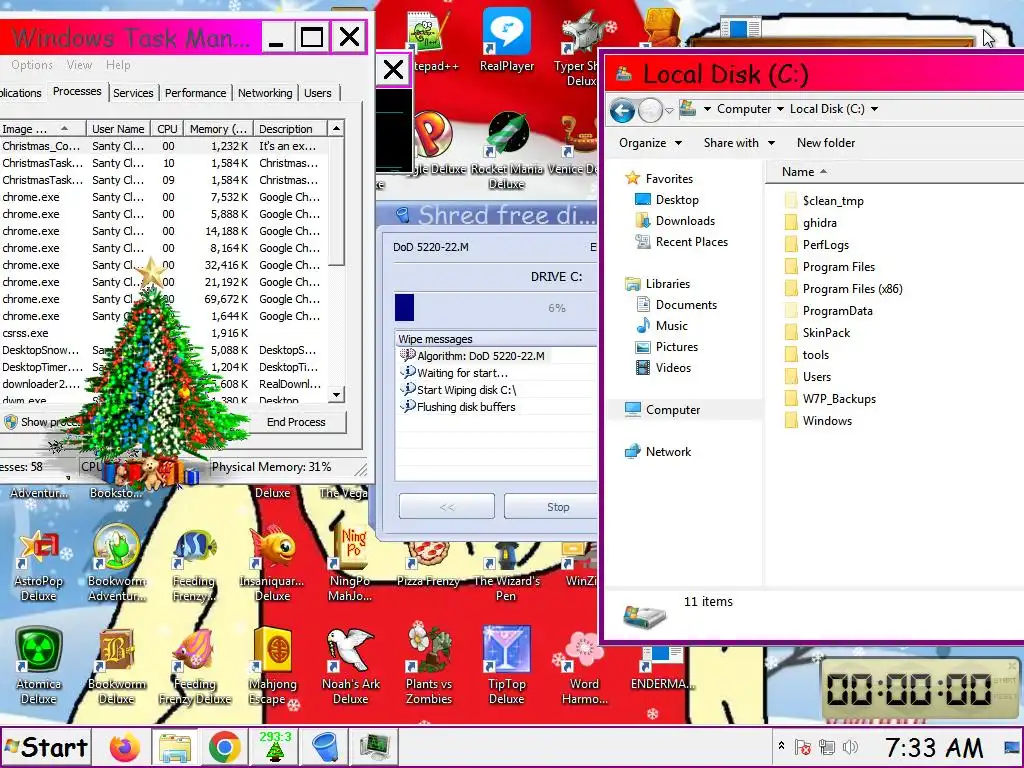Open Rocket Mania Deluxe desktop icon
The width and height of the screenshot is (1024, 768).
507,150
